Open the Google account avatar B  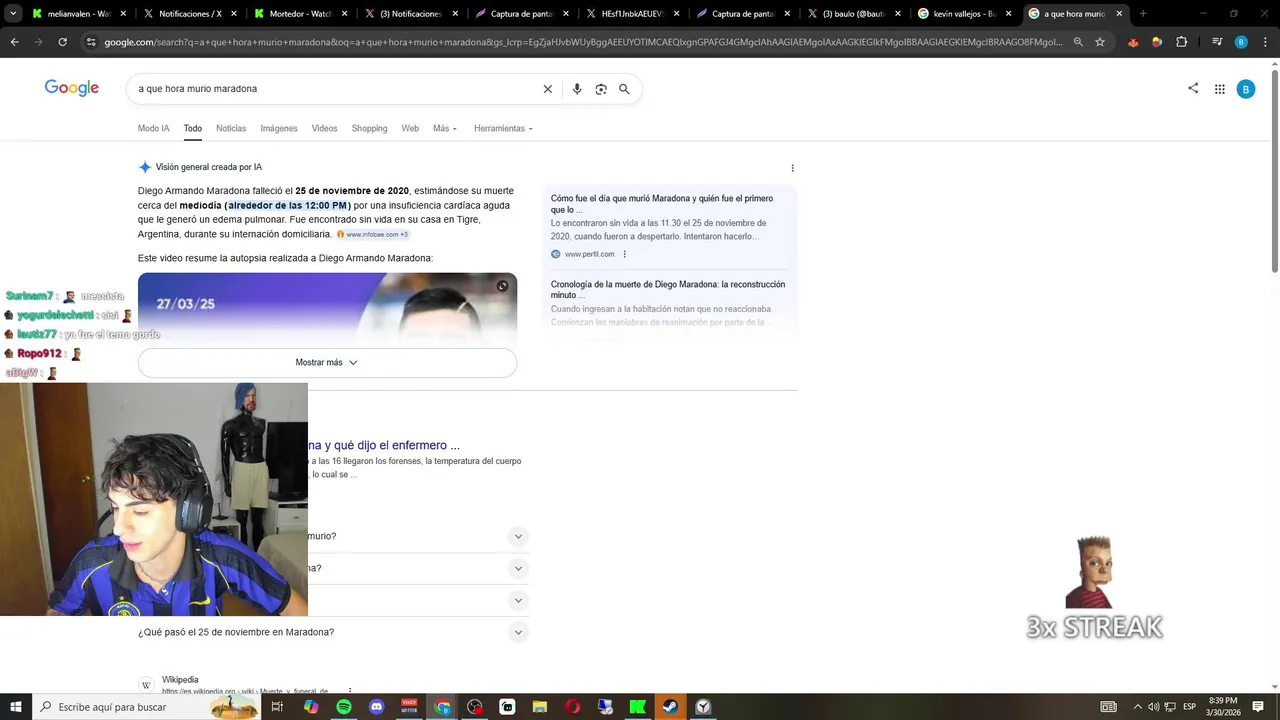pyautogui.click(x=1246, y=89)
